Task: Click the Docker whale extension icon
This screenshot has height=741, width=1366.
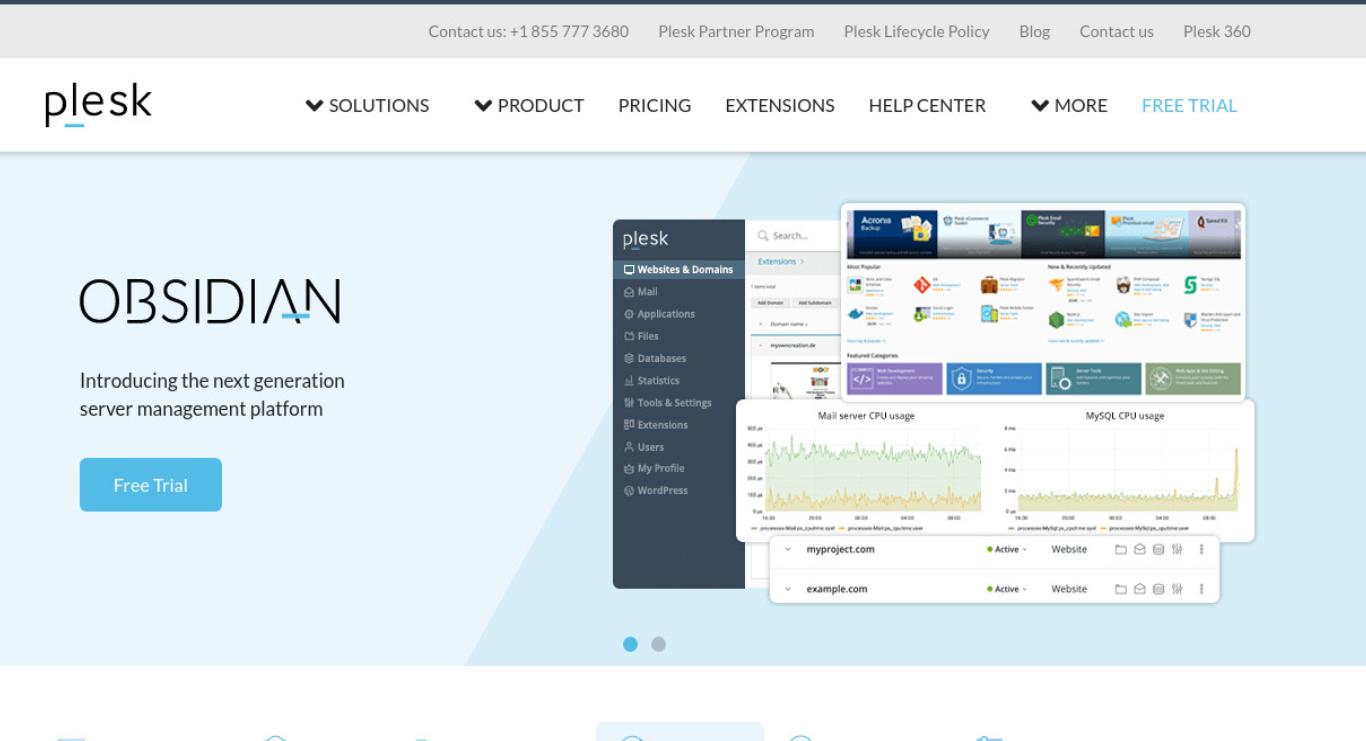Action: pos(855,314)
